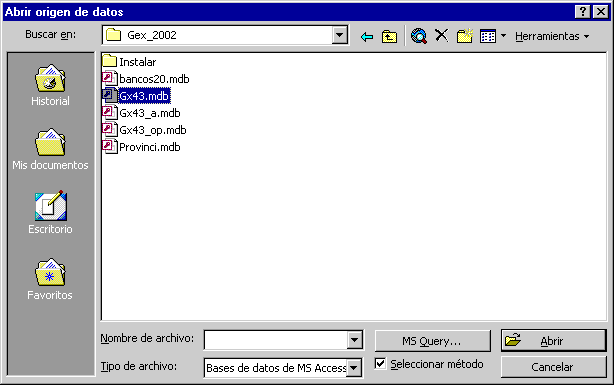Open the Historial folder shortcut
614x385 pixels.
click(x=50, y=85)
